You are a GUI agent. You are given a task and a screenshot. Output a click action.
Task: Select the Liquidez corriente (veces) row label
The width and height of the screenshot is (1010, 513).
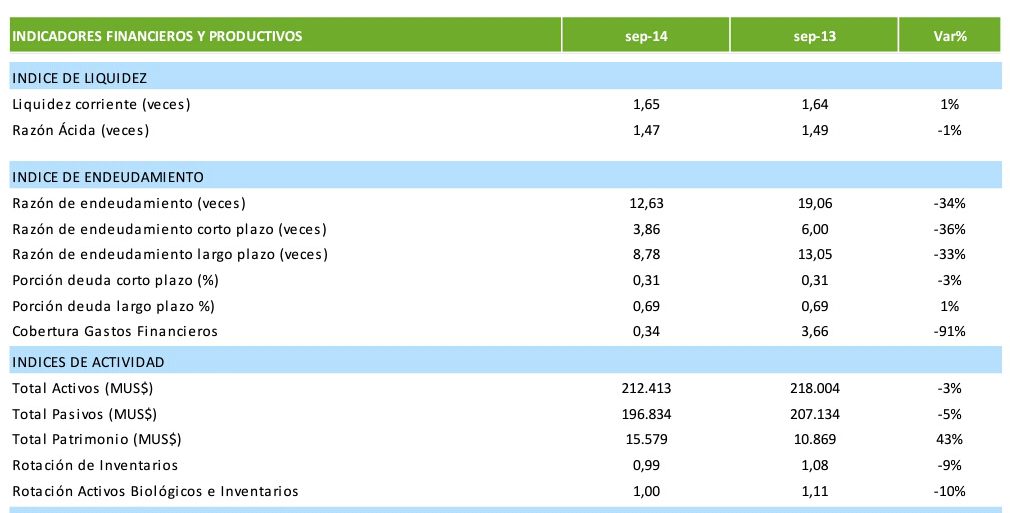pos(101,104)
